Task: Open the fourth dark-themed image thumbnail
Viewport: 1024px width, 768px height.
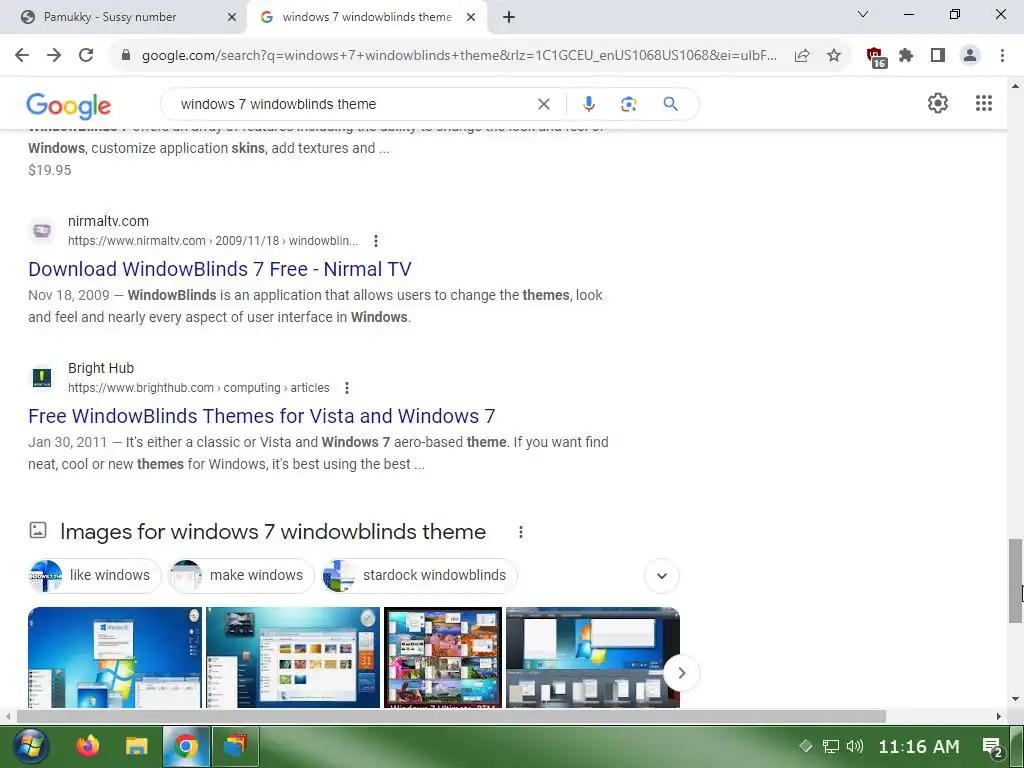Action: 593,657
